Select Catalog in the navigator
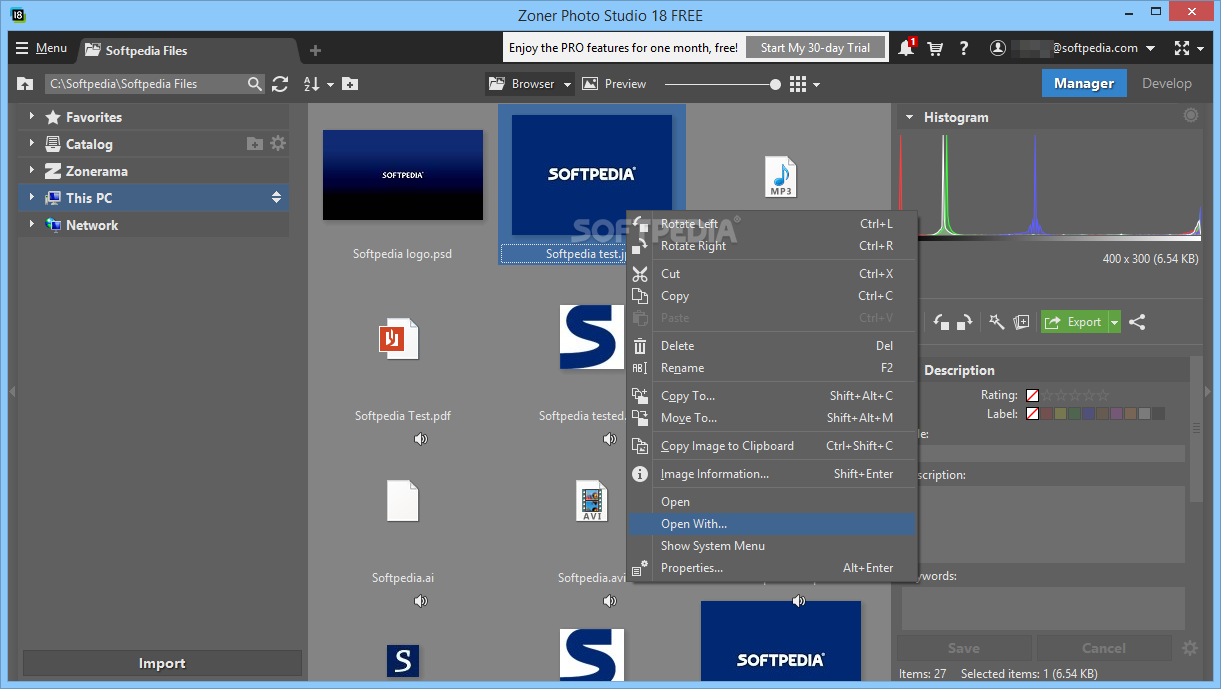The image size is (1221, 689). (x=89, y=144)
